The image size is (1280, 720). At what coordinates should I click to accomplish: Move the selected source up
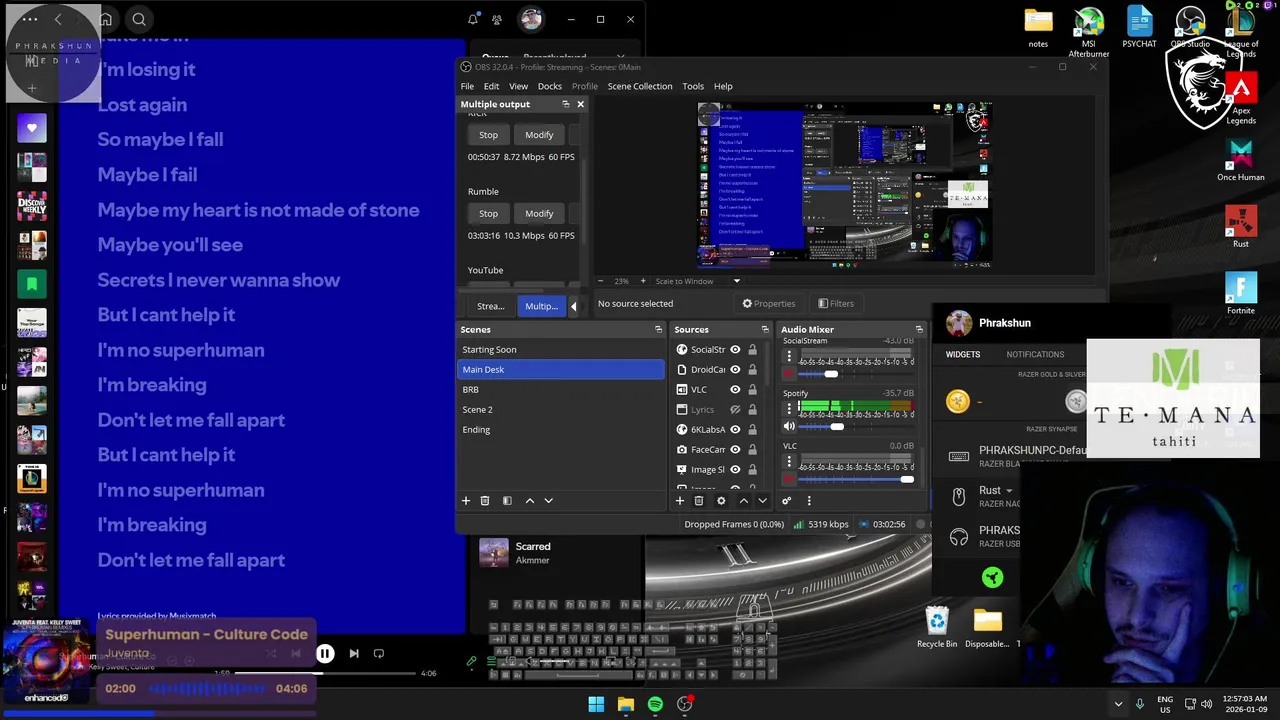pos(743,501)
